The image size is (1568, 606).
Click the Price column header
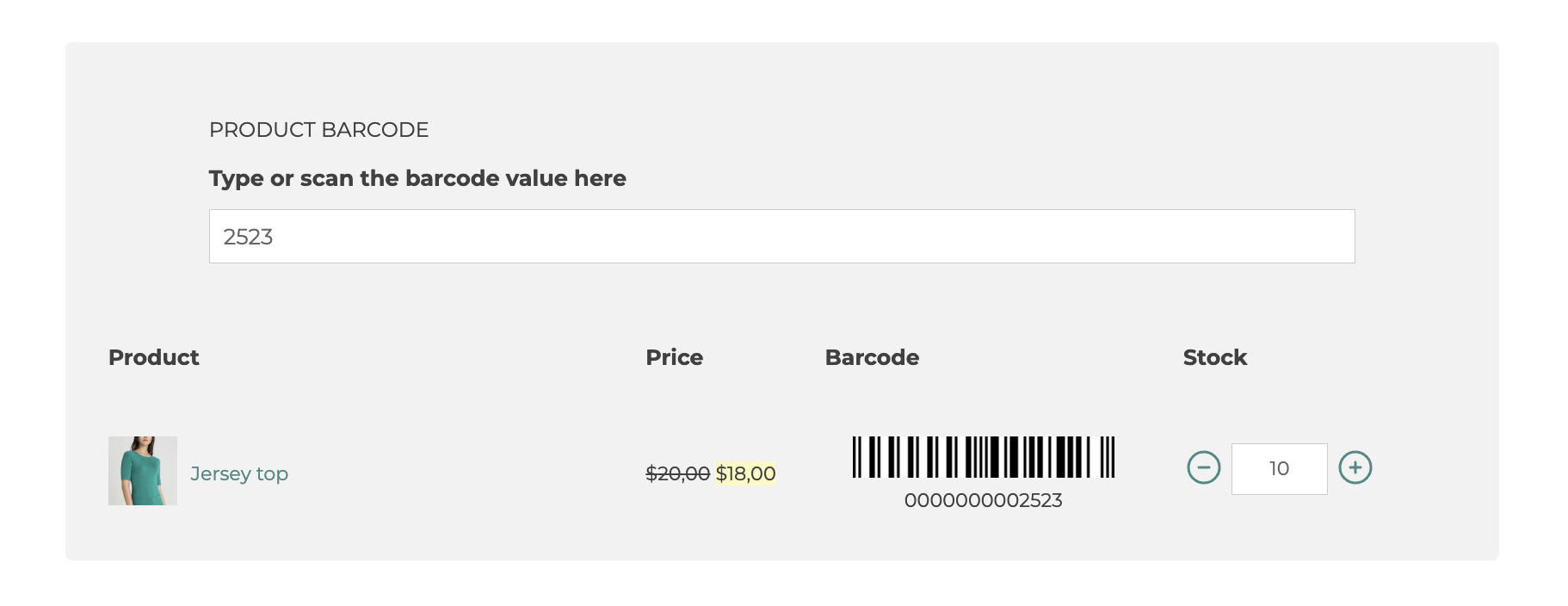pyautogui.click(x=674, y=357)
